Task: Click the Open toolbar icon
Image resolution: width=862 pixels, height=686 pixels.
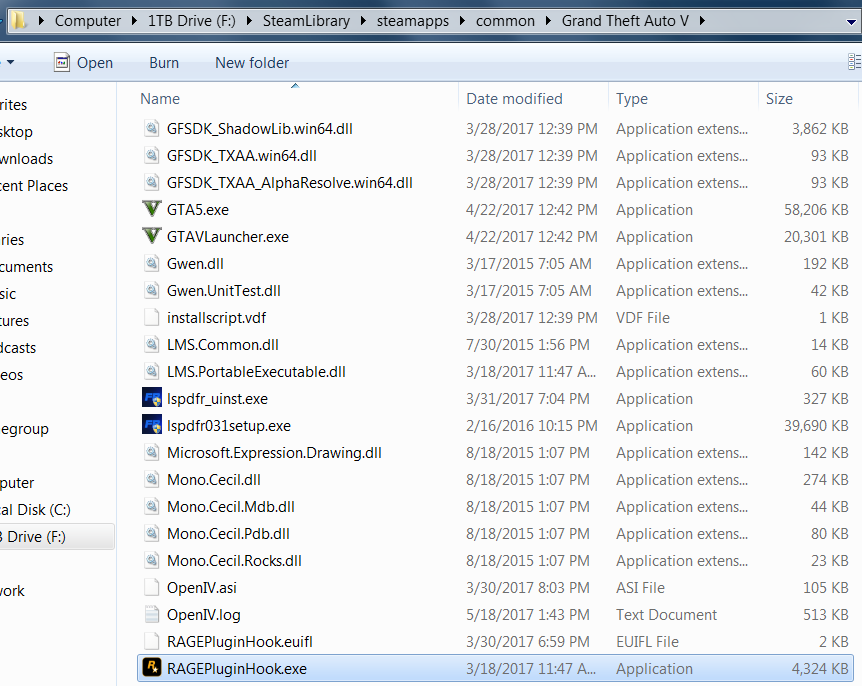Action: (x=62, y=63)
